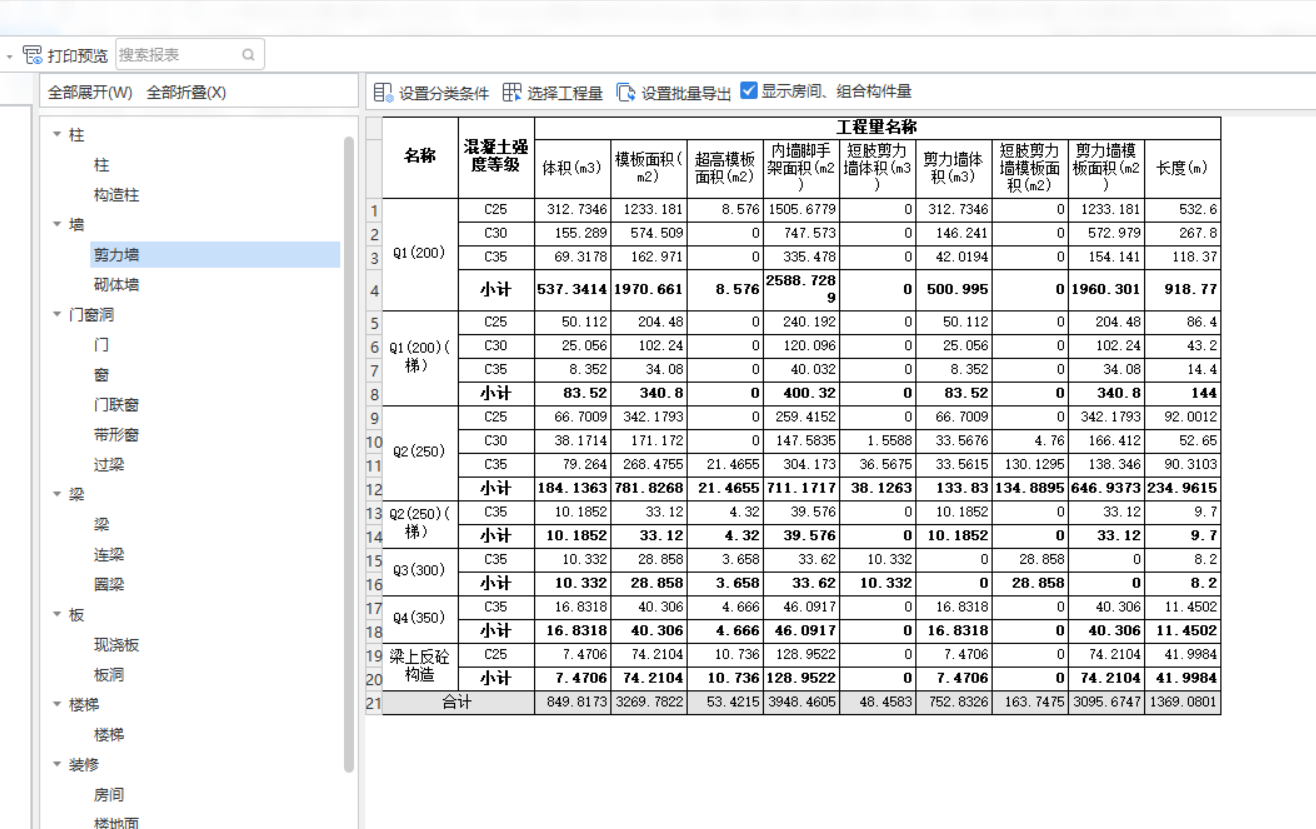Click the cell value 2588.7289
The width and height of the screenshot is (1316, 829).
tap(801, 290)
